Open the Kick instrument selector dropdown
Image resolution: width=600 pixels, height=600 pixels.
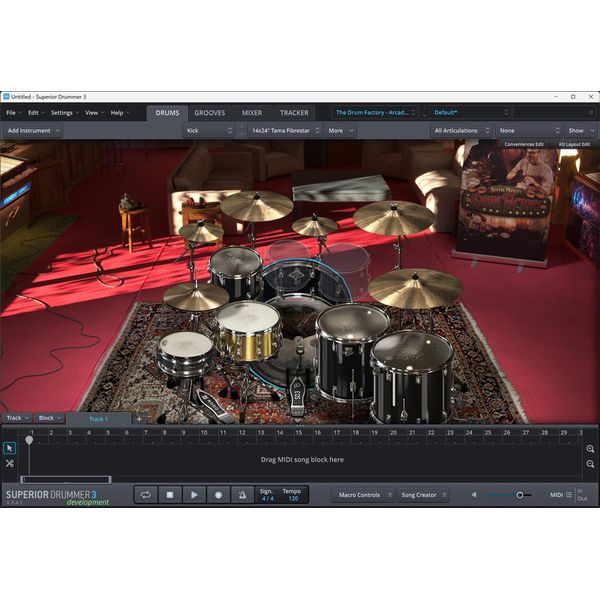pos(209,130)
